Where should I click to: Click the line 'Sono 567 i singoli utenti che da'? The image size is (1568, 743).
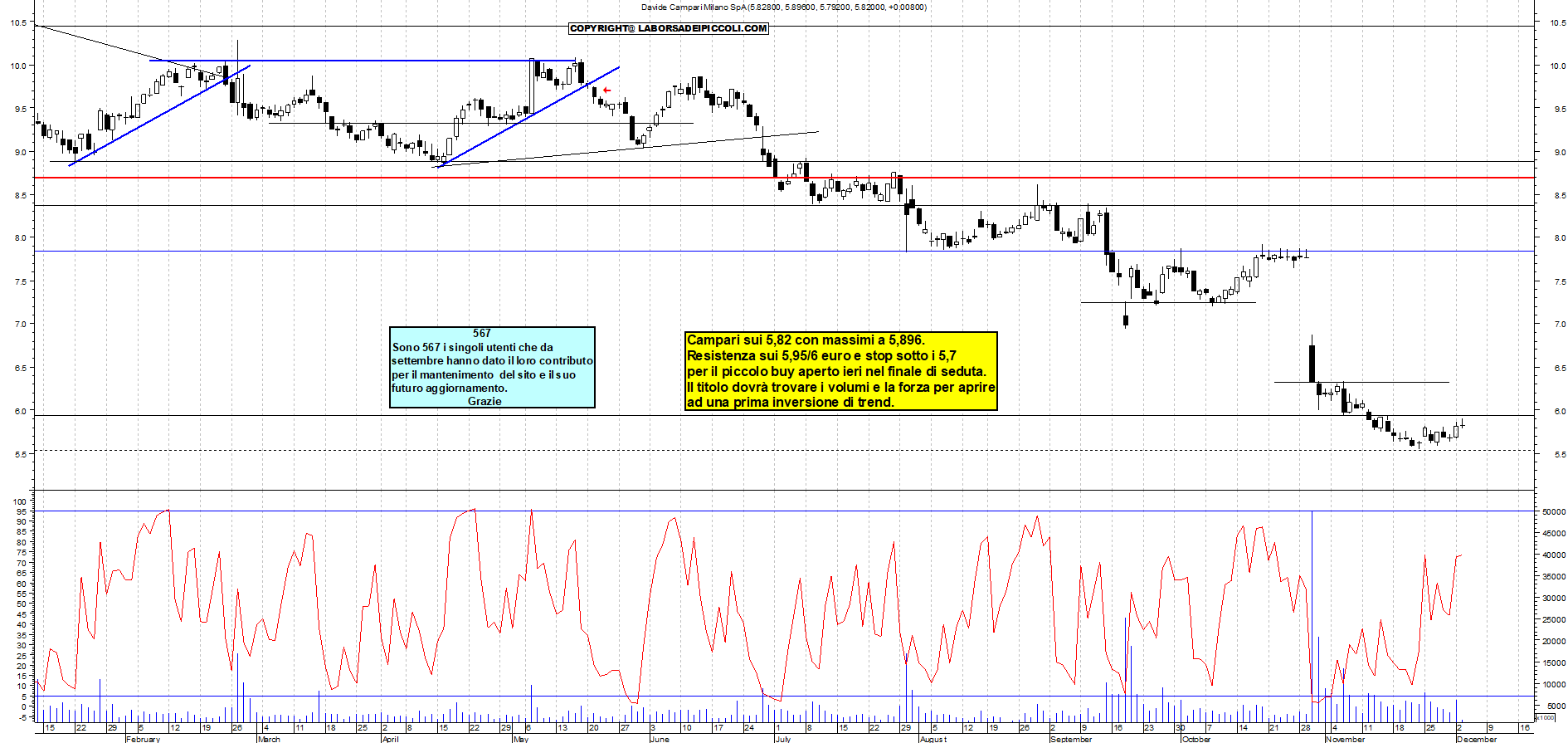coord(473,347)
